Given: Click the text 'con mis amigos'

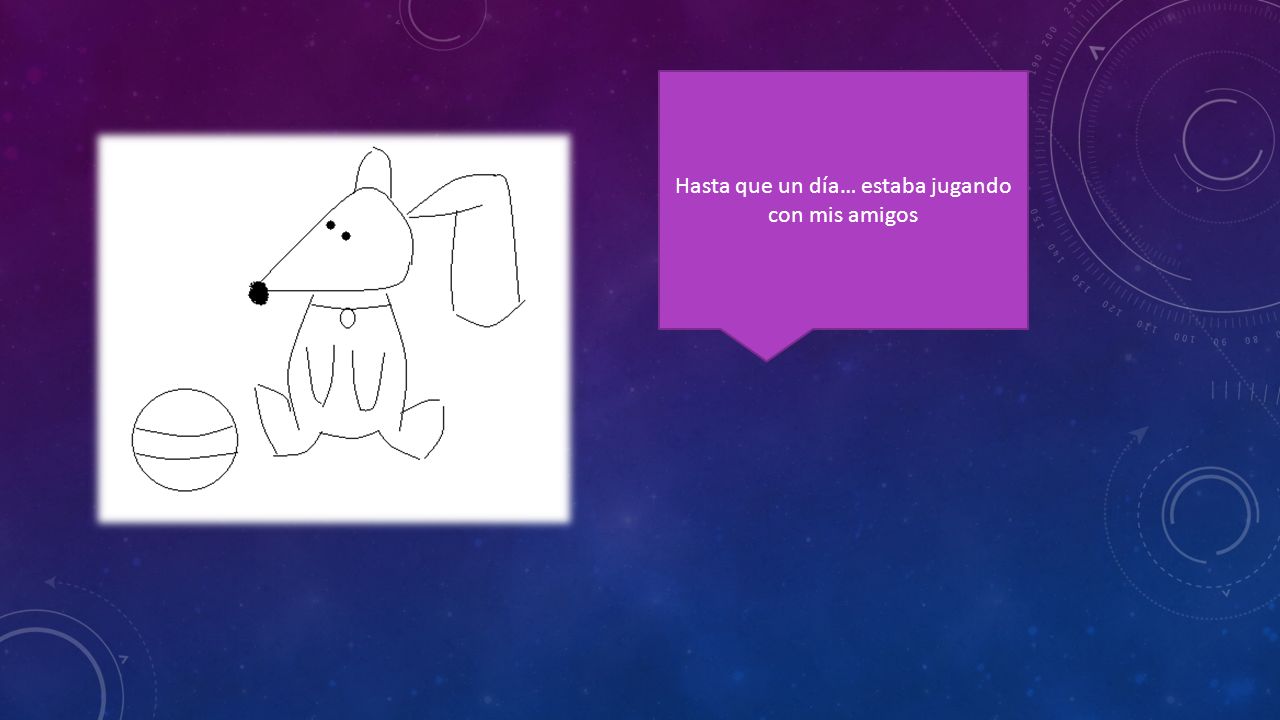Looking at the screenshot, I should 843,214.
